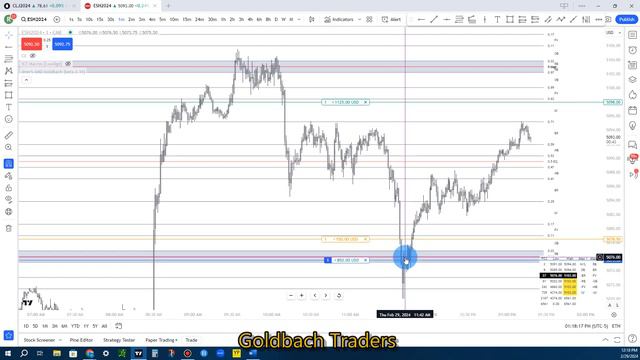The height and width of the screenshot is (360, 640).
Task: Expand the Indicators favorites arrow
Action: click(x=359, y=19)
